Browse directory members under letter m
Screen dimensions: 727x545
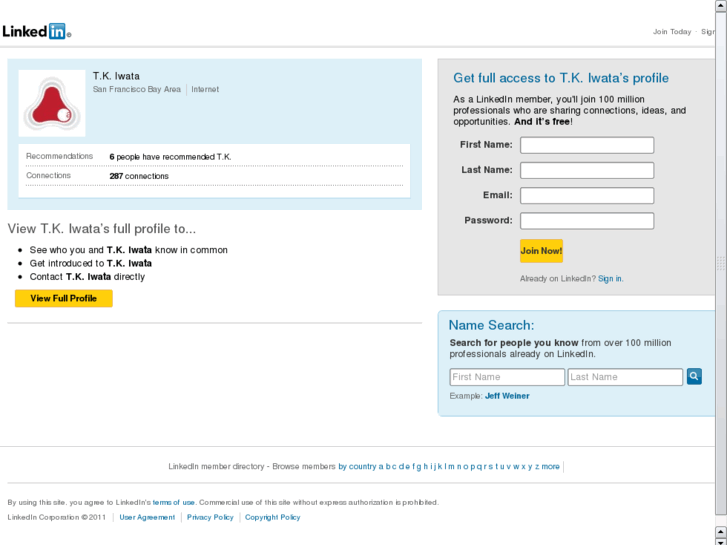(x=451, y=467)
